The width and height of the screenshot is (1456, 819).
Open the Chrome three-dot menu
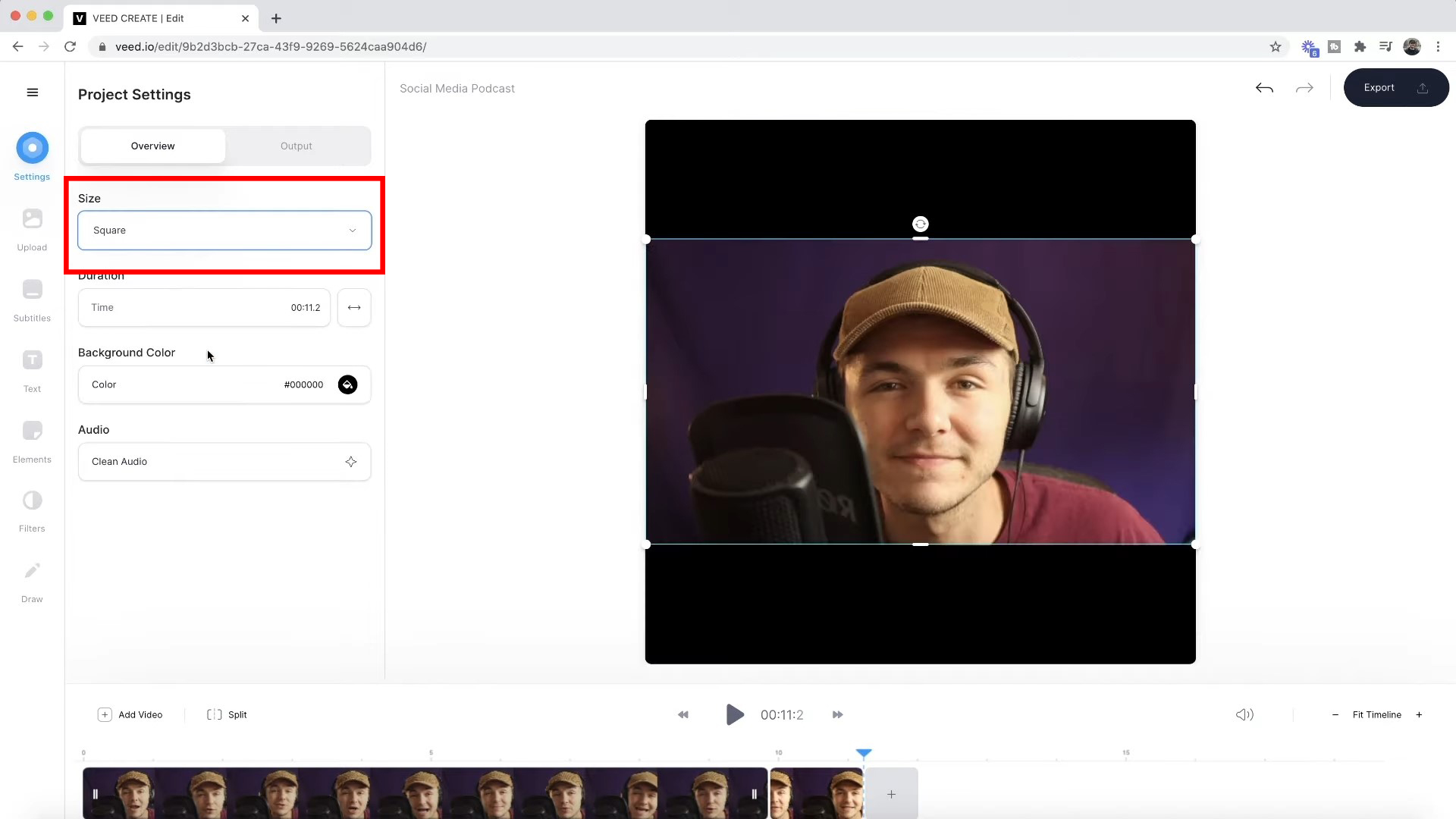tap(1438, 47)
